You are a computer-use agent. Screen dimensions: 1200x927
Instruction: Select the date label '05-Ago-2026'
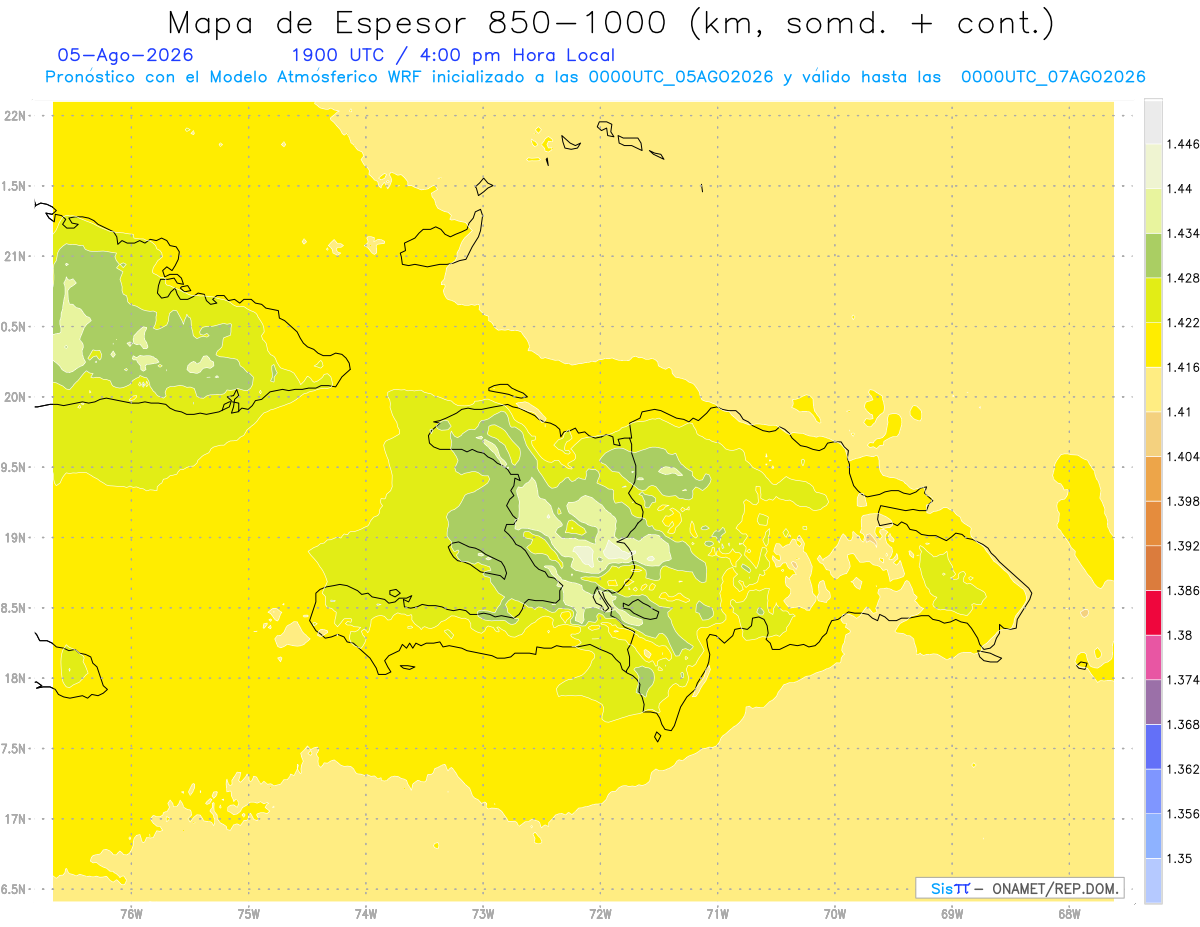click(x=126, y=55)
